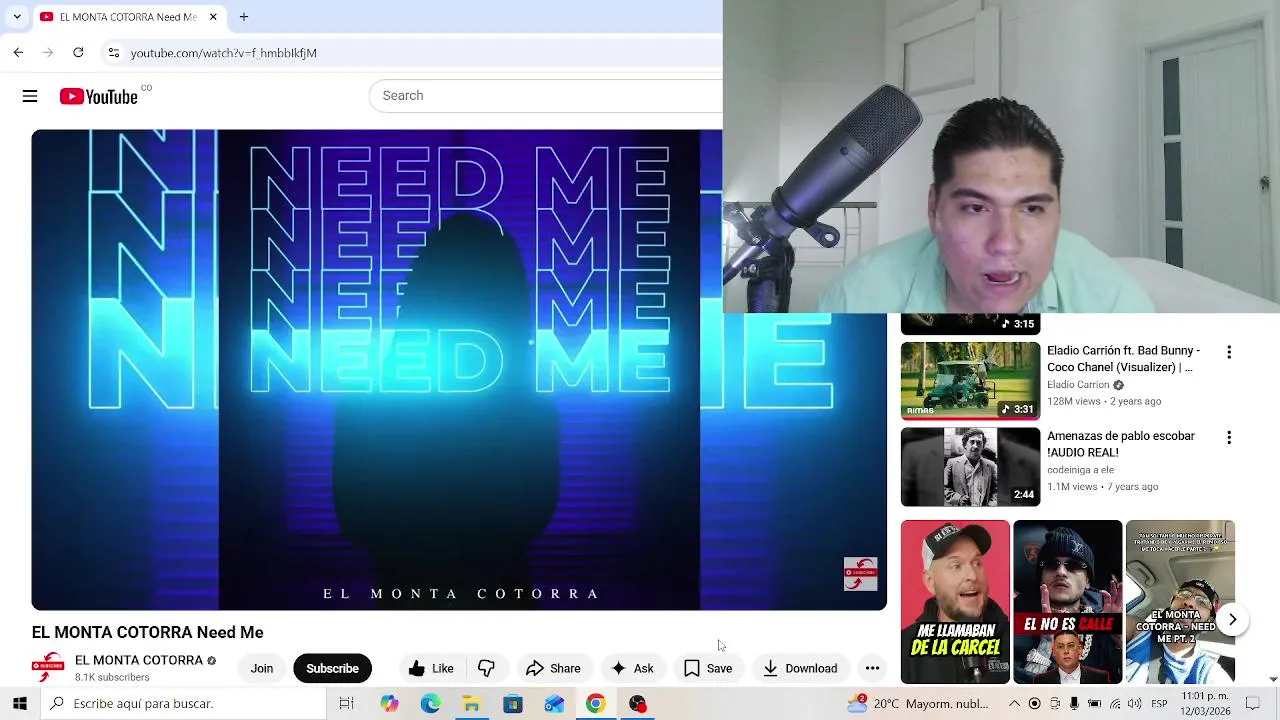Click the subscribe watermark in the video corner
The width and height of the screenshot is (1280, 720).
coord(860,574)
